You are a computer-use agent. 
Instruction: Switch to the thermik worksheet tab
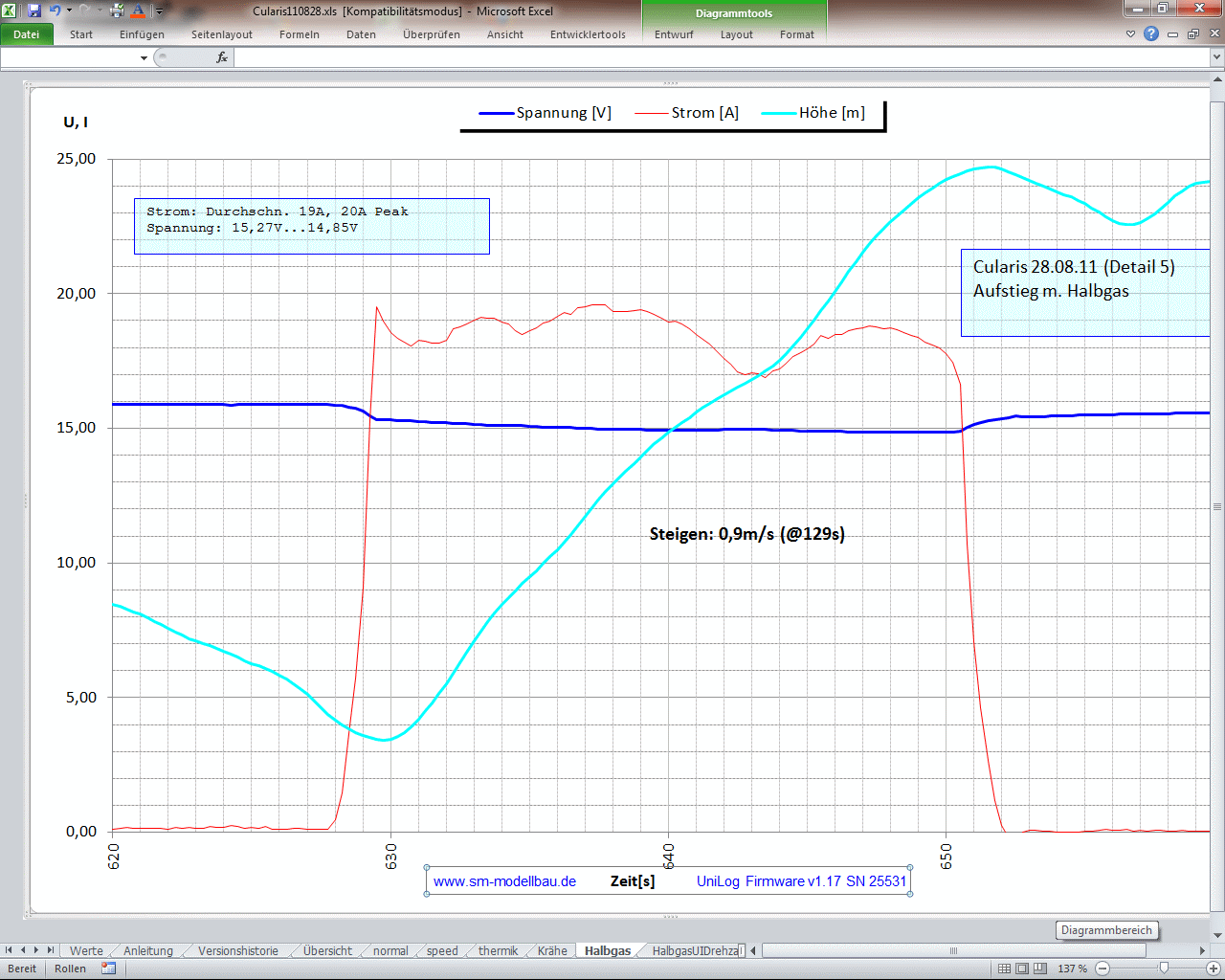click(x=498, y=951)
